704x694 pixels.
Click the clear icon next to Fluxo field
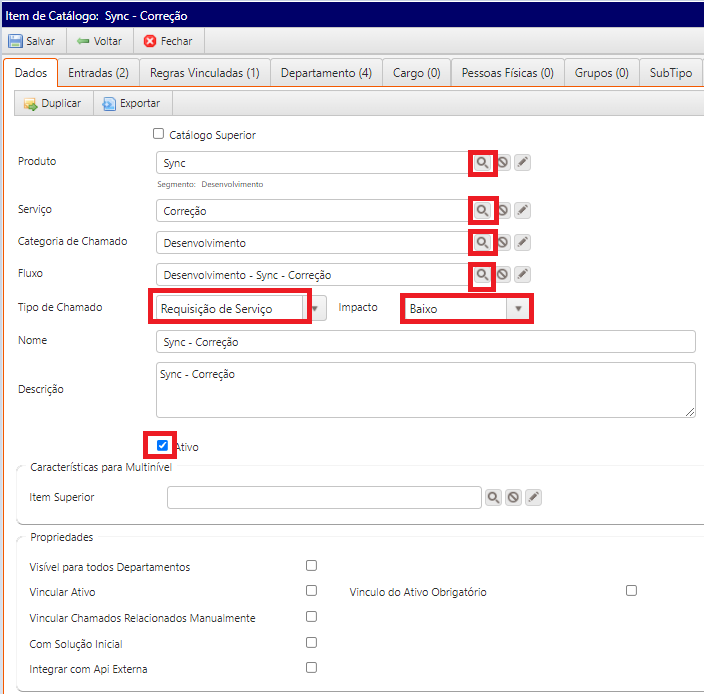click(503, 274)
